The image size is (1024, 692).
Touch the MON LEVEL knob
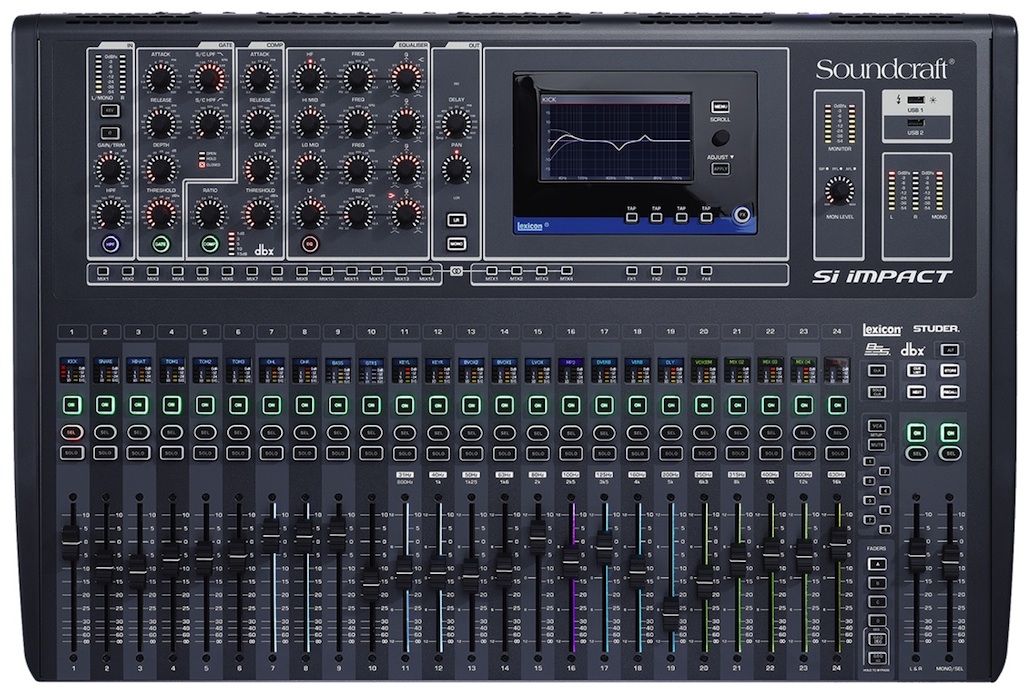(x=839, y=191)
